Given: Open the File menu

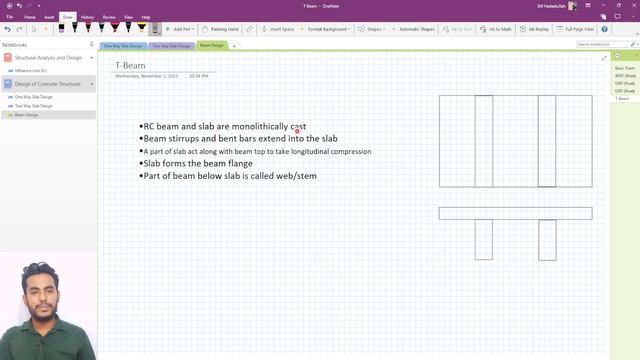Looking at the screenshot, I should (x=10, y=17).
